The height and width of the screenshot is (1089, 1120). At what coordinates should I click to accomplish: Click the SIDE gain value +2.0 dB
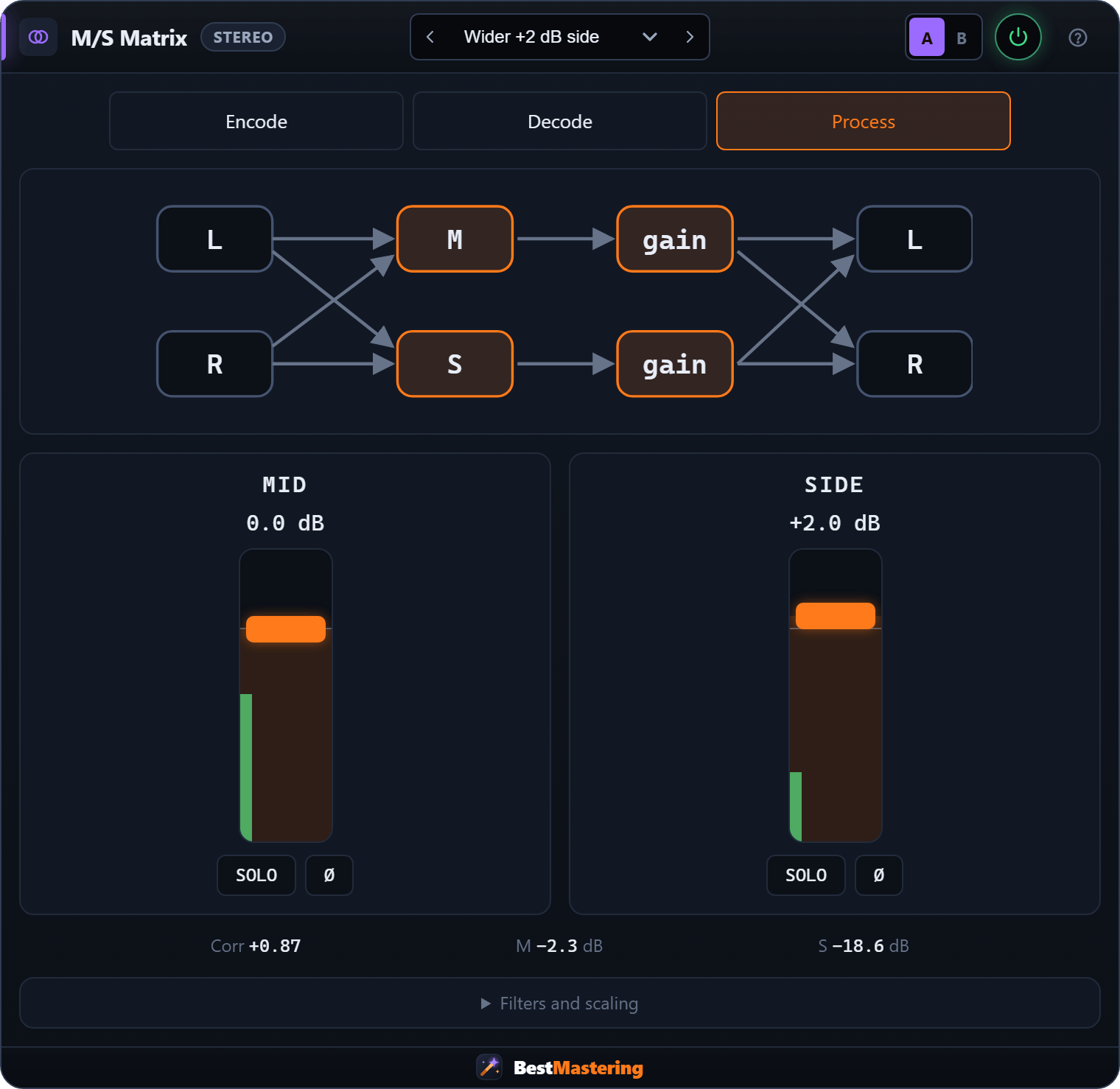[x=835, y=523]
